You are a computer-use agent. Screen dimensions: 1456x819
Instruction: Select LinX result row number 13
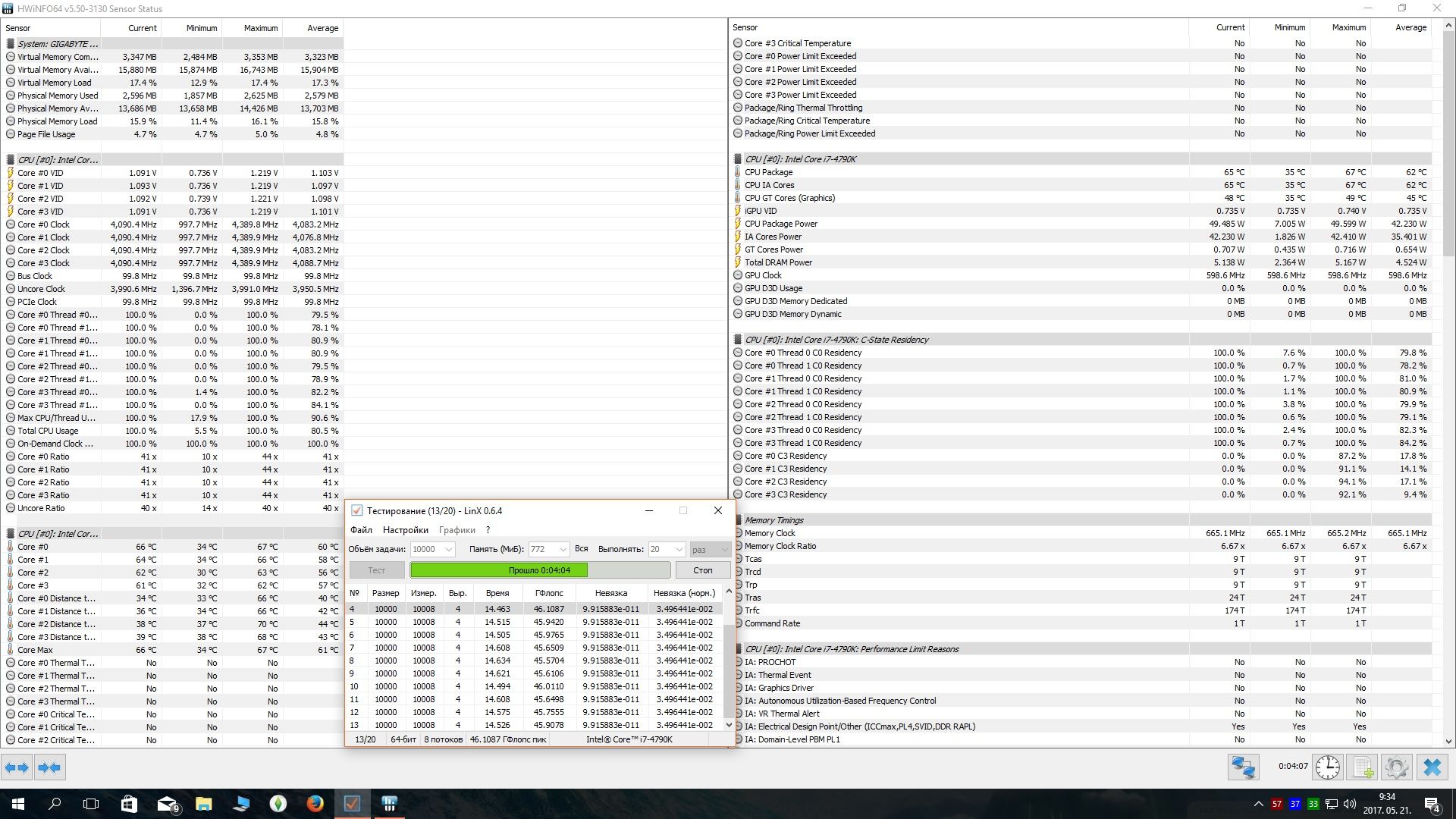(x=535, y=725)
